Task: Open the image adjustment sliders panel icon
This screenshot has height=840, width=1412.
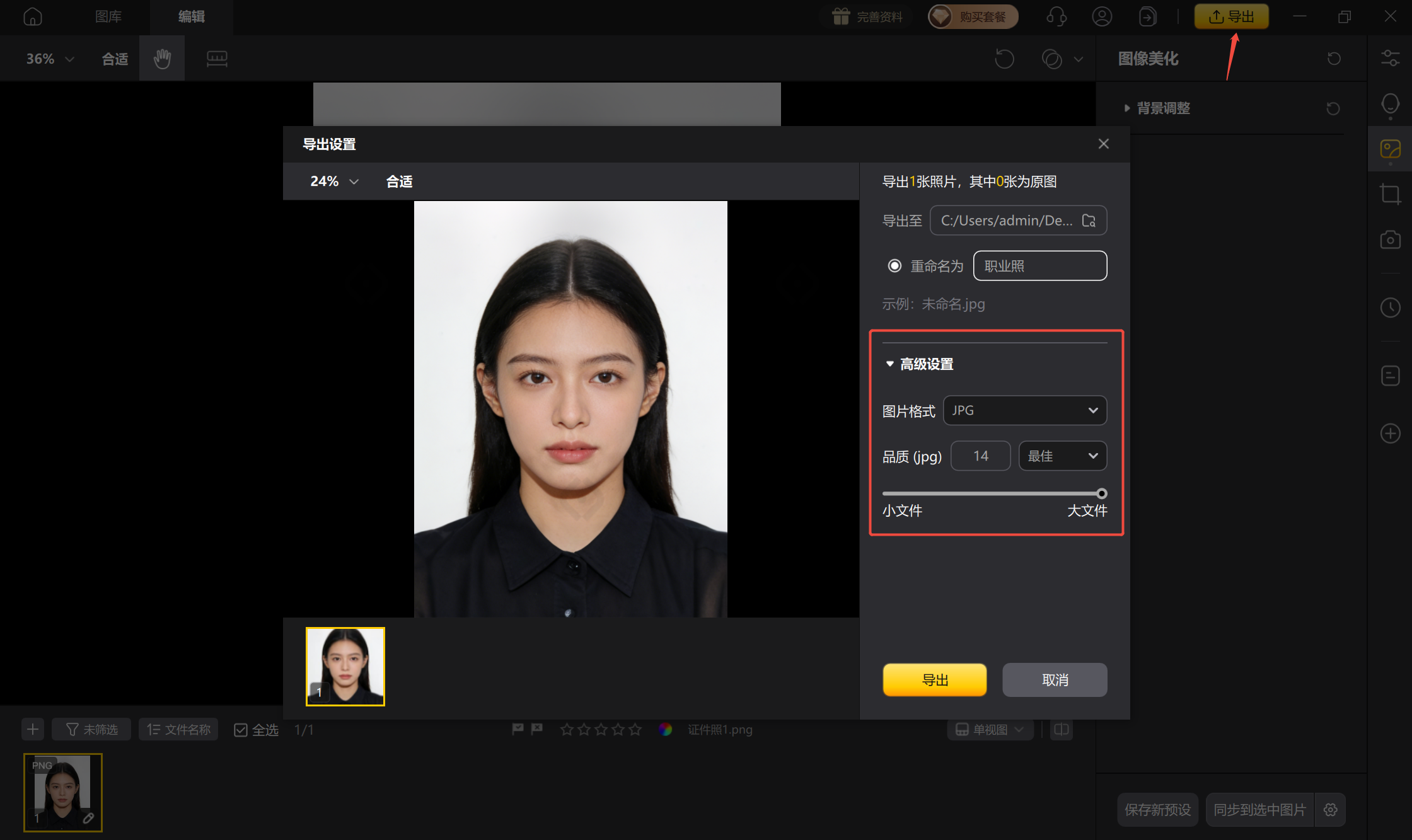Action: click(1390, 58)
